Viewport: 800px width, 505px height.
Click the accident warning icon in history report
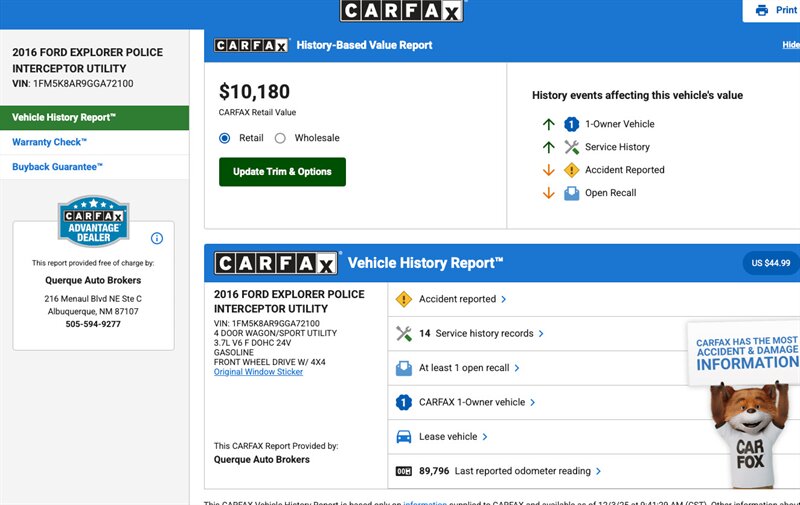tap(404, 299)
